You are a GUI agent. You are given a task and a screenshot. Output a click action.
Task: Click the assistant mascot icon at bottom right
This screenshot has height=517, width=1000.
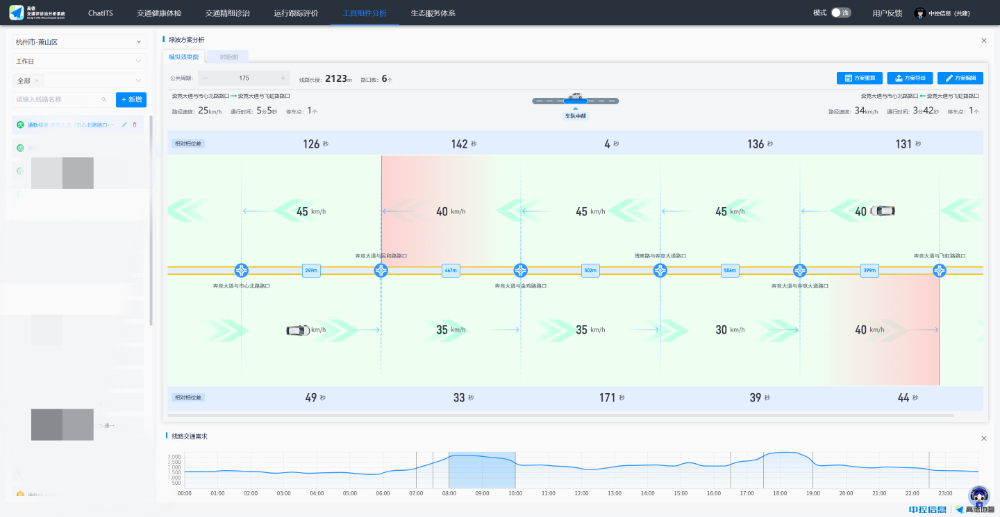click(979, 495)
